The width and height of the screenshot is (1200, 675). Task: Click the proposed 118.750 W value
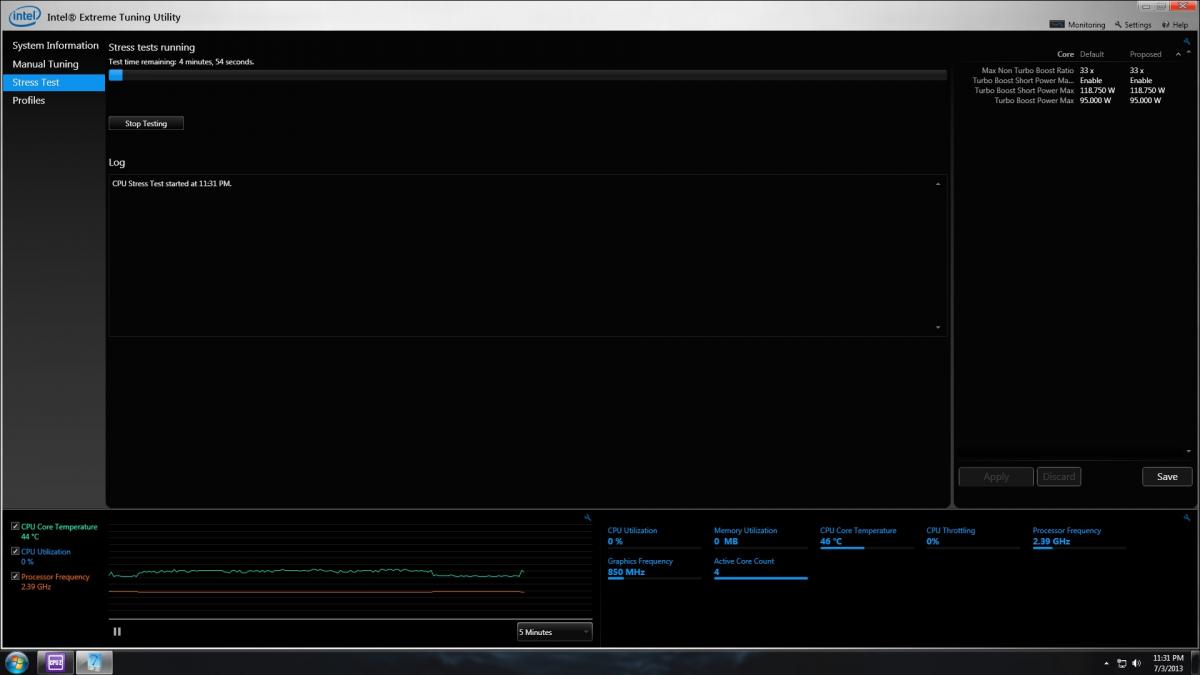click(1148, 91)
